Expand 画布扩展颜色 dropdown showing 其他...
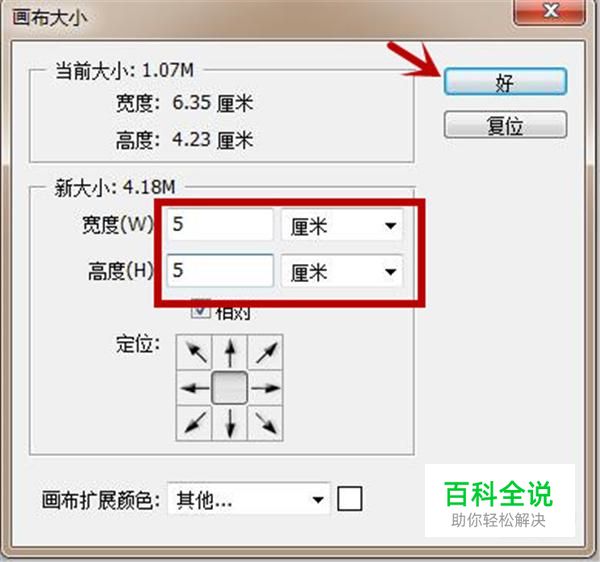 (x=248, y=499)
